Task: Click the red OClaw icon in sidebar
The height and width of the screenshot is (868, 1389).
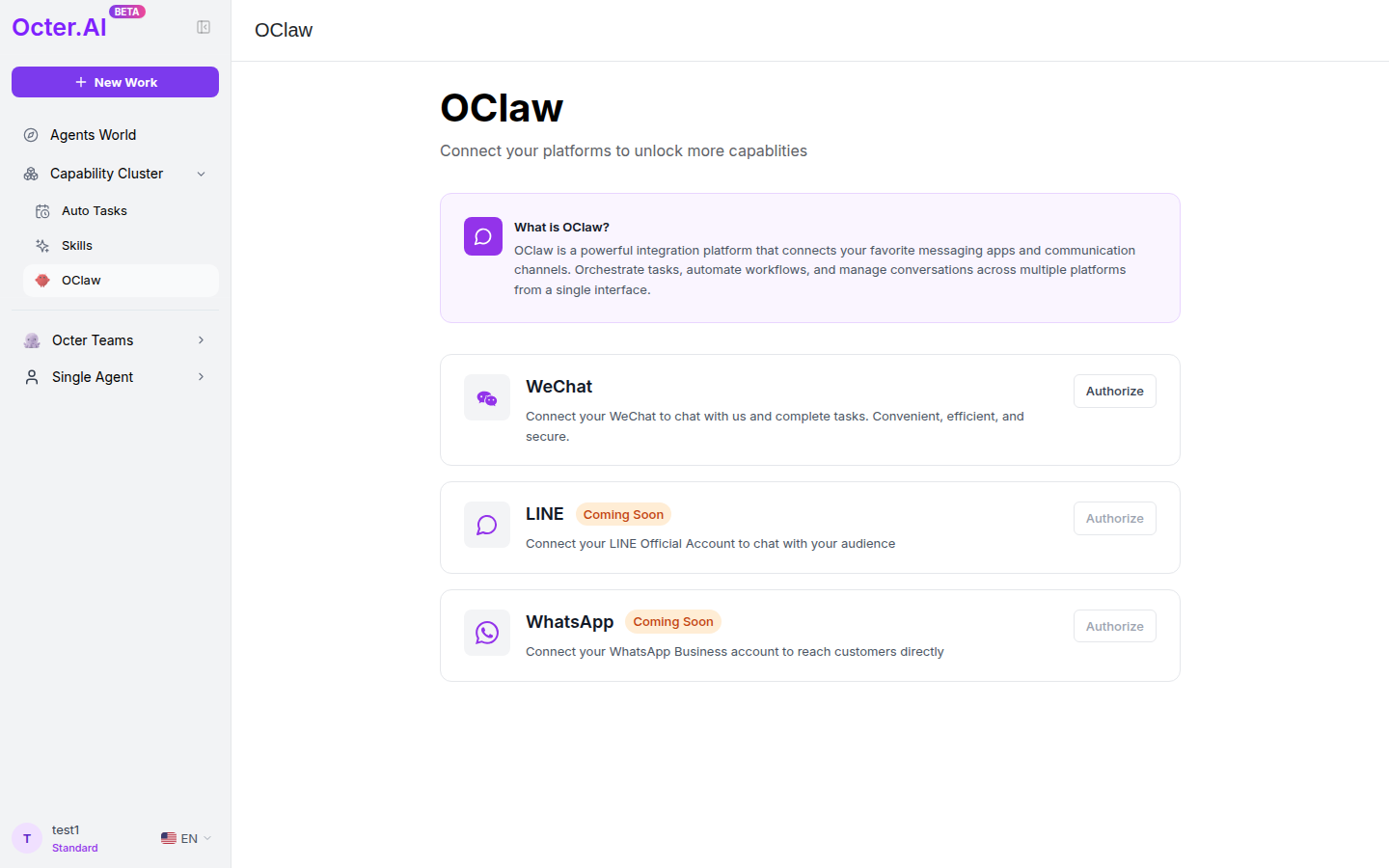Action: 42,281
